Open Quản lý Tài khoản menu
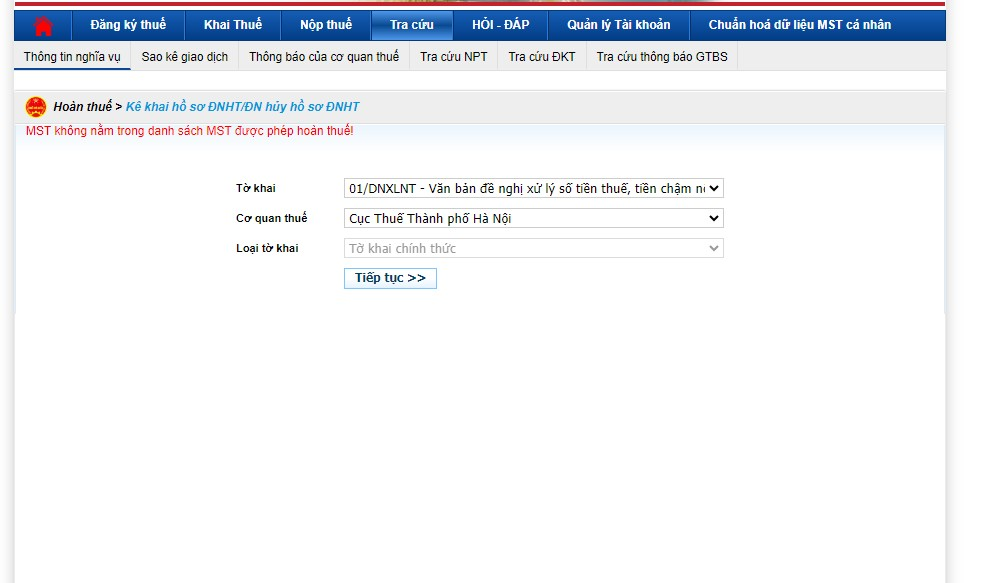This screenshot has height=583, width=984. [618, 25]
